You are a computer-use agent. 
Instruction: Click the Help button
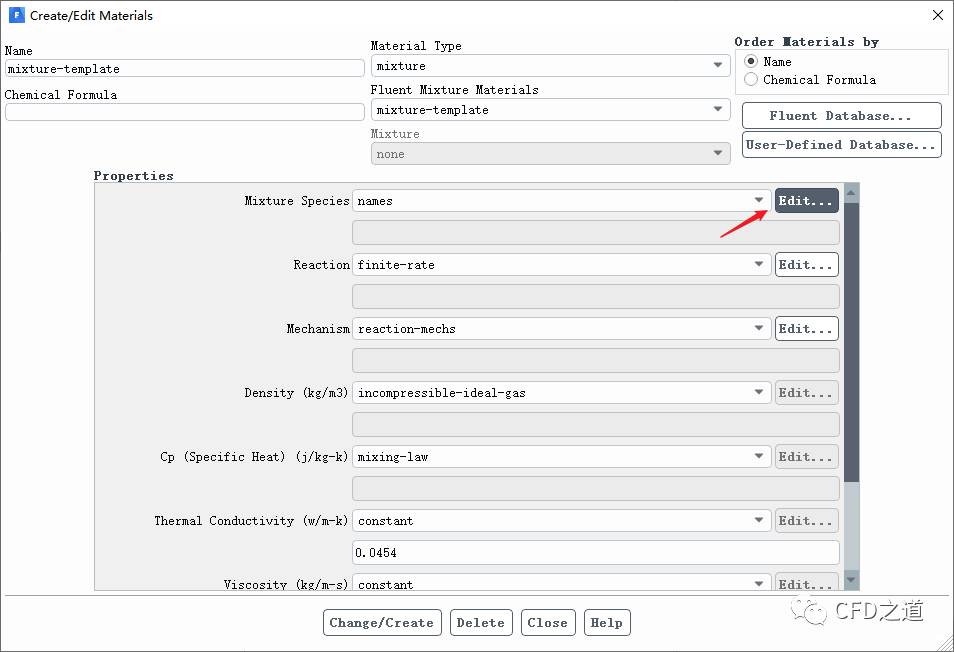coord(607,623)
